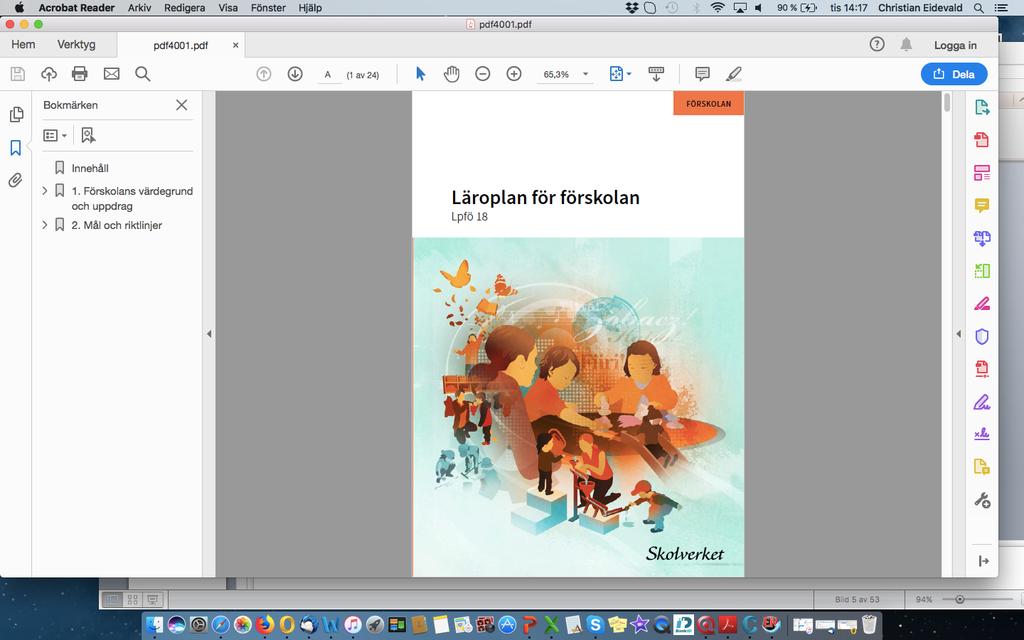Send the file by email envelope icon
The image size is (1024, 640).
(x=112, y=74)
